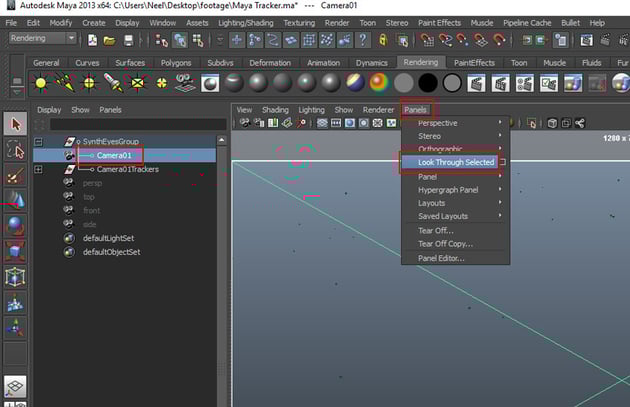Switch to the Polygons shelf tab

click(176, 63)
